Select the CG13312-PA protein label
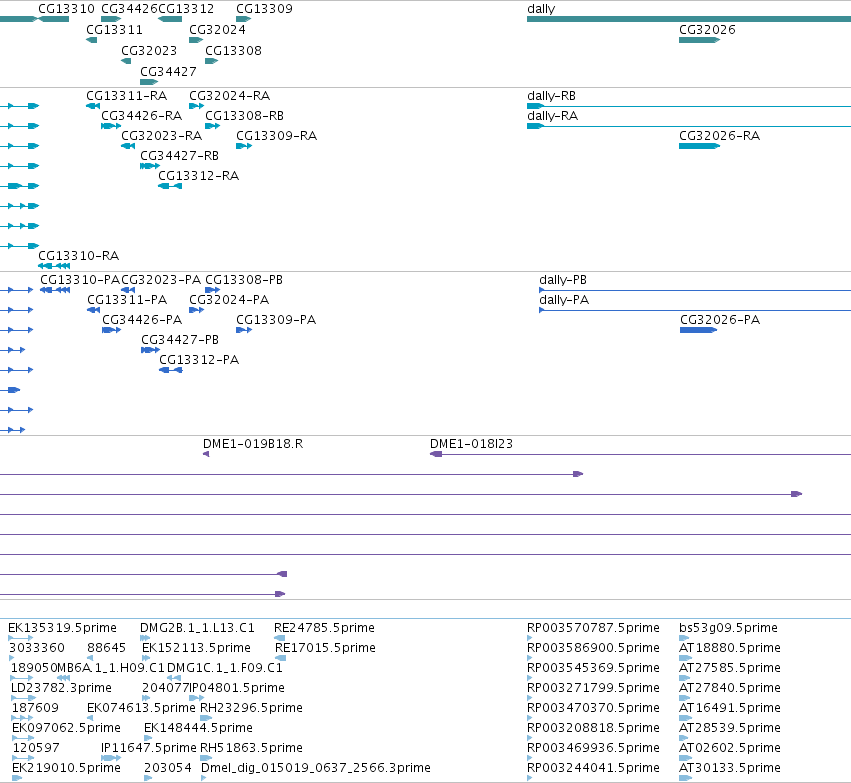Screen dimensions: 851x783 [199, 360]
